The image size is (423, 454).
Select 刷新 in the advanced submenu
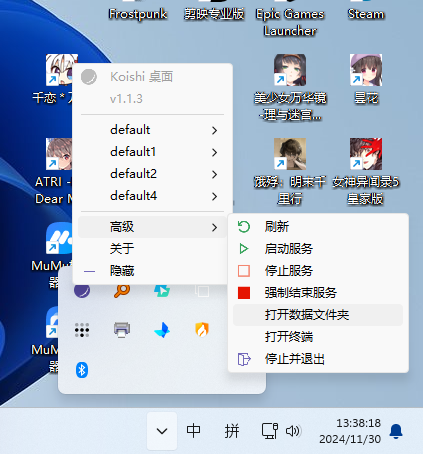coord(318,227)
